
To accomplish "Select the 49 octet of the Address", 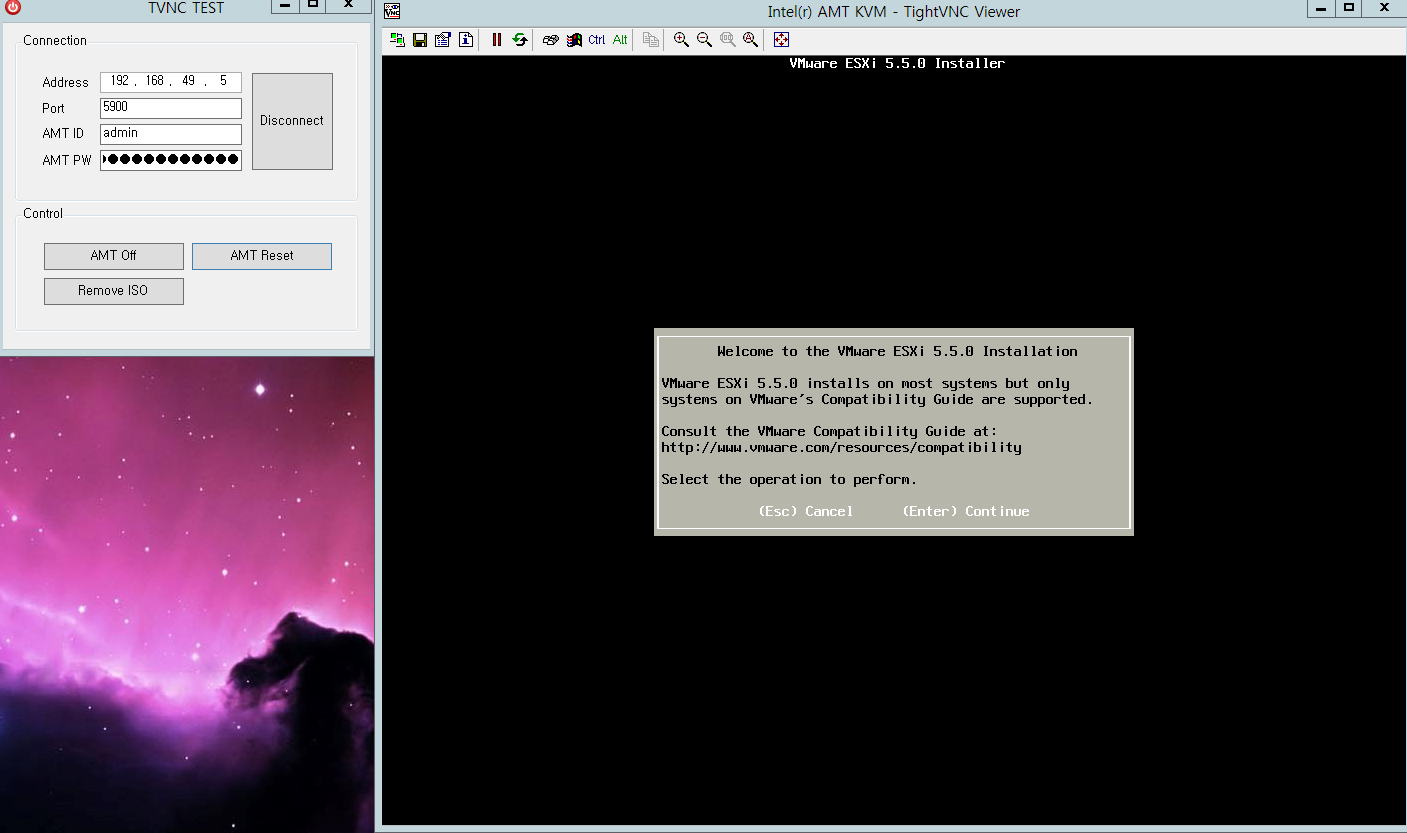I will click(x=189, y=82).
